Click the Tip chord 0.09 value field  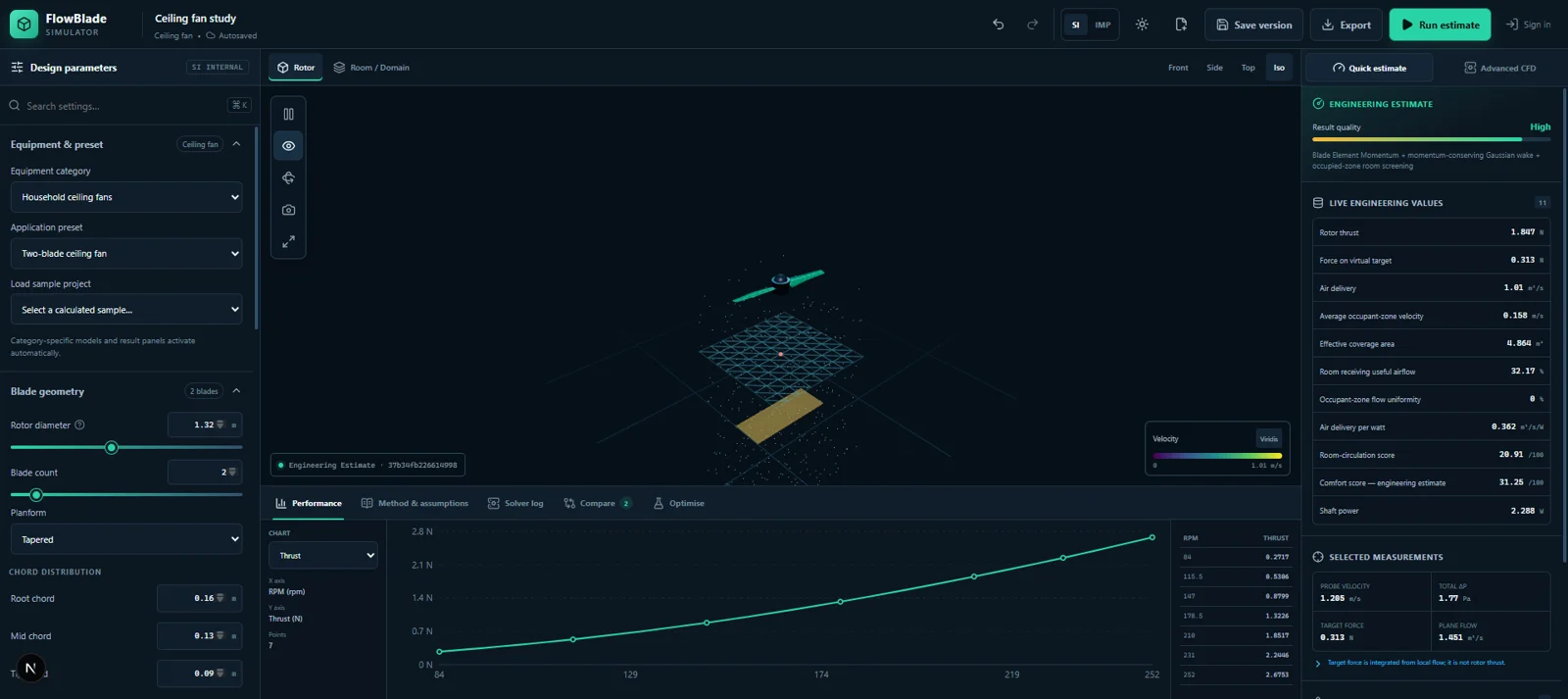pos(199,674)
